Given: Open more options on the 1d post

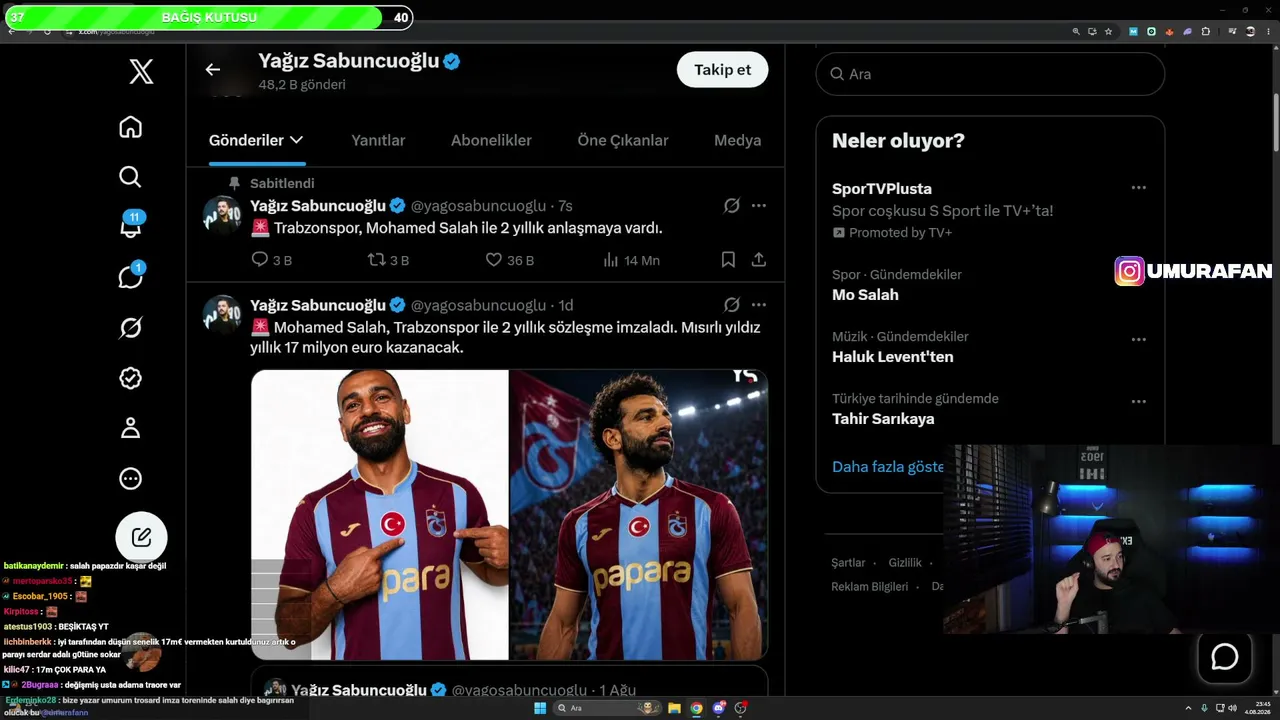Looking at the screenshot, I should tap(759, 305).
